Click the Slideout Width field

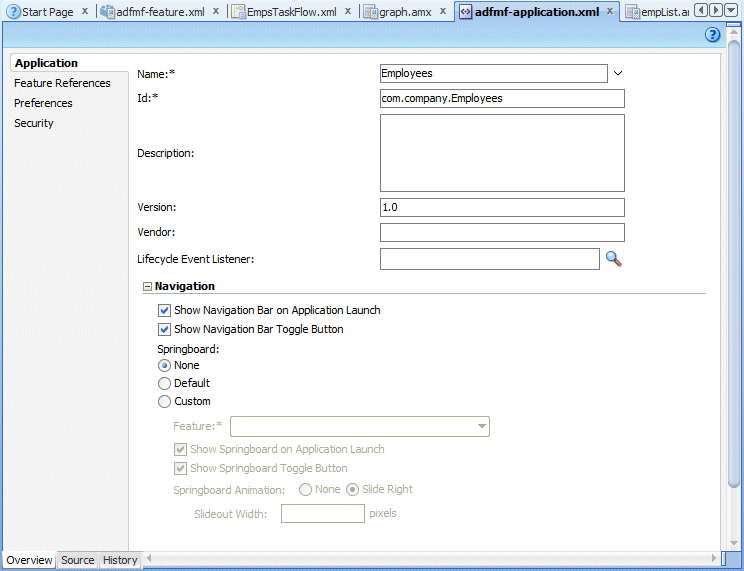(323, 514)
